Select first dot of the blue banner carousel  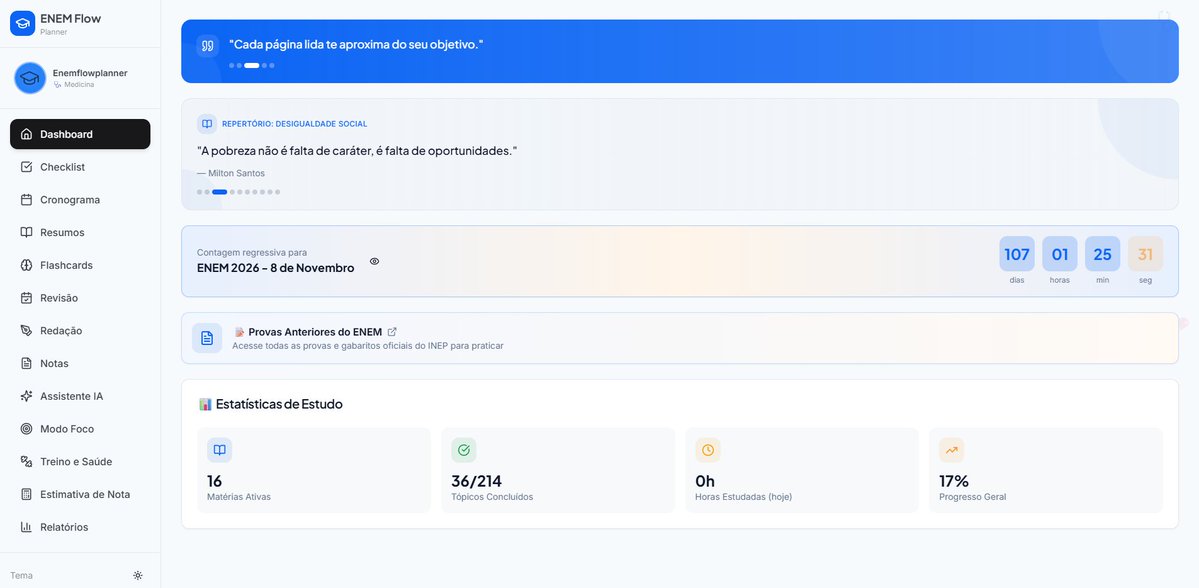pyautogui.click(x=232, y=66)
